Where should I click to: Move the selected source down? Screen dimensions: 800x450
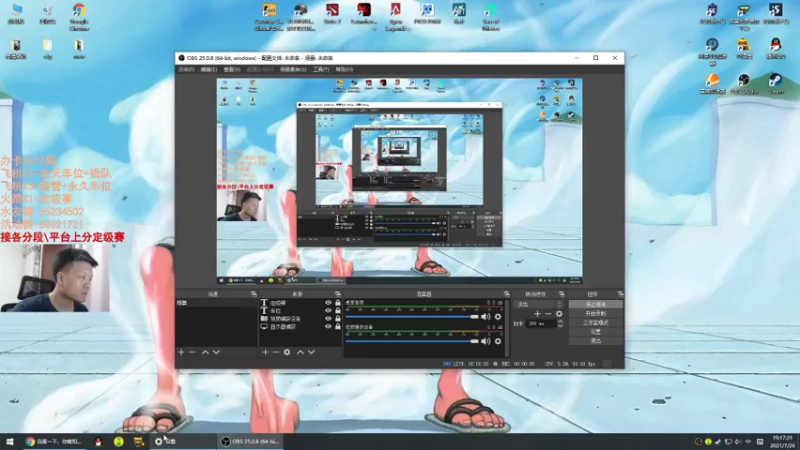coord(311,352)
